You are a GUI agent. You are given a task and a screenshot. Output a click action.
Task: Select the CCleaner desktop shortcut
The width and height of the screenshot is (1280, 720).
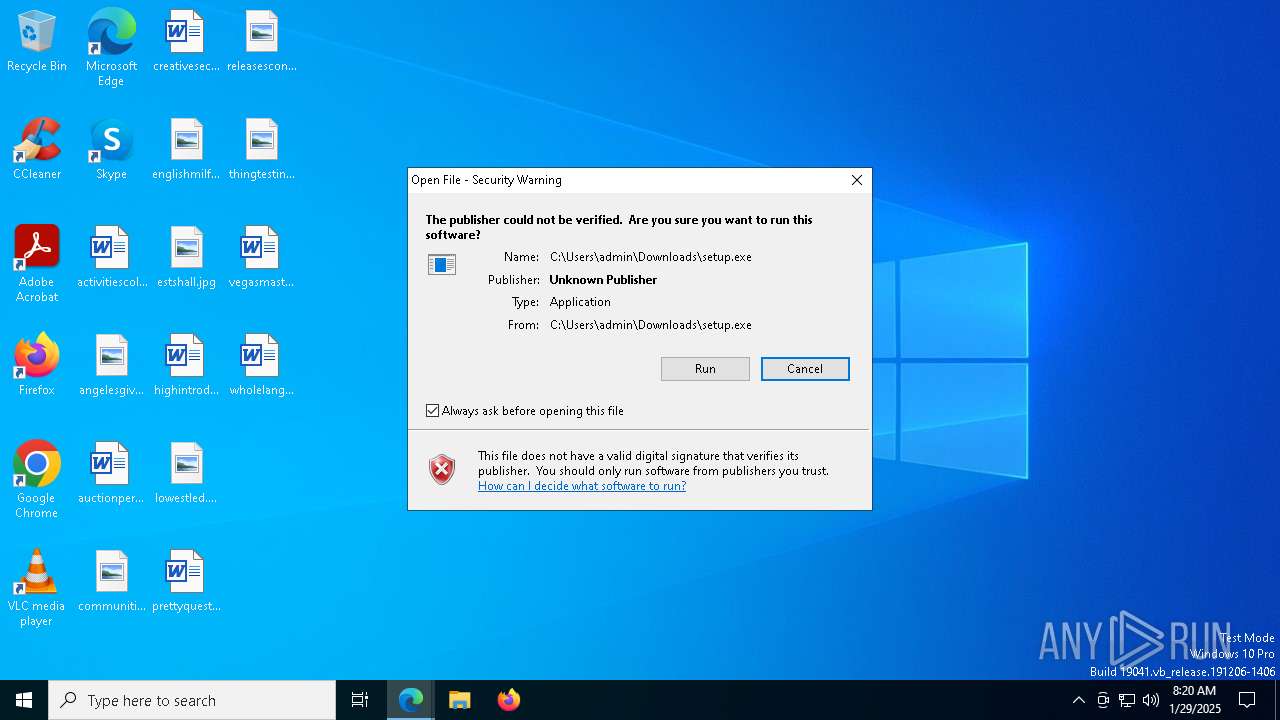tap(37, 150)
